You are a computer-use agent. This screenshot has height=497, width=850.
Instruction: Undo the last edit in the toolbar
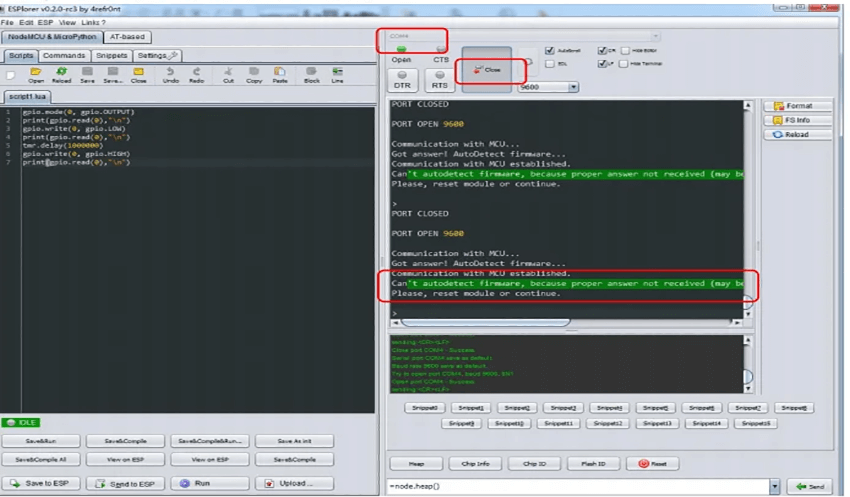point(170,75)
